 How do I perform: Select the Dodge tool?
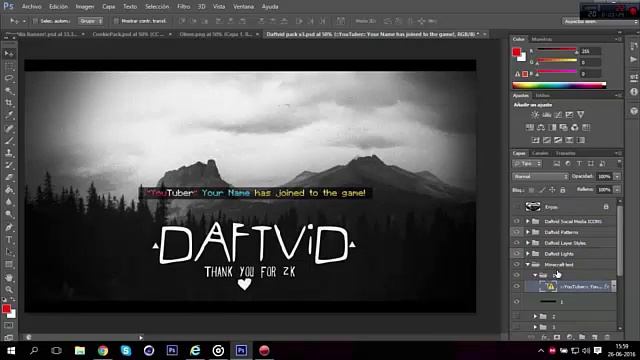(9, 214)
